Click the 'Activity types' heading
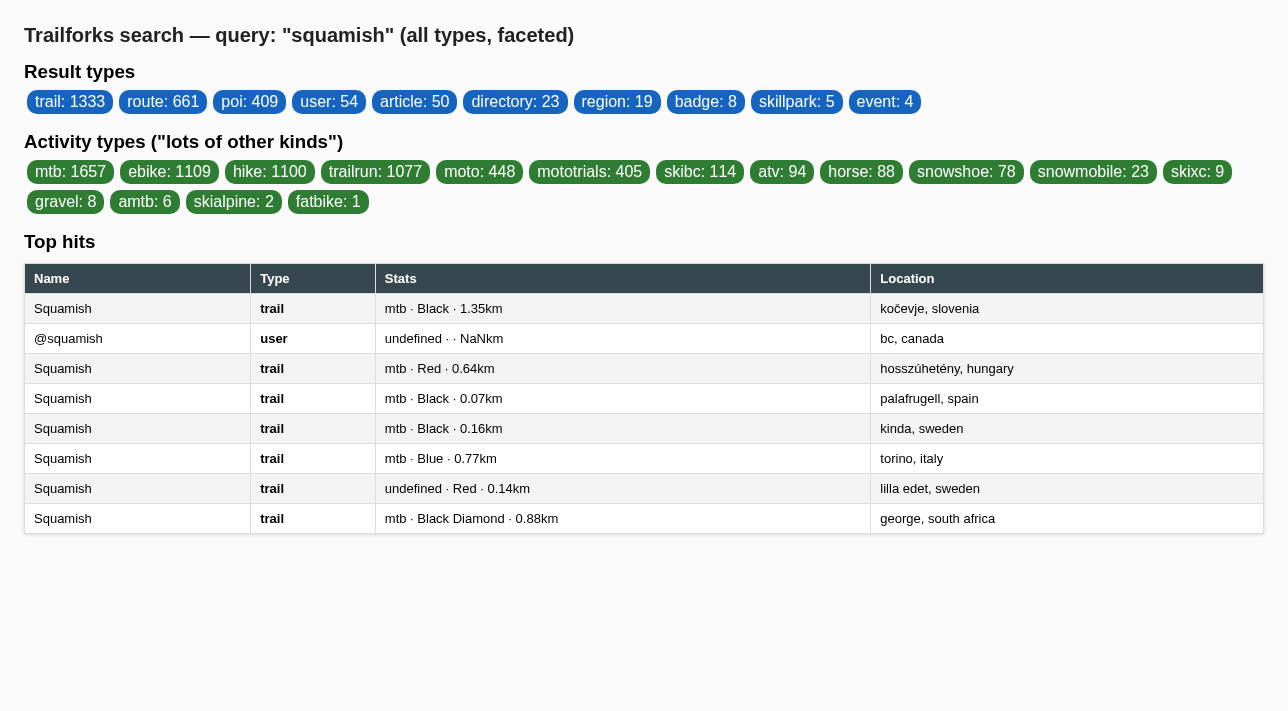 click(x=183, y=142)
